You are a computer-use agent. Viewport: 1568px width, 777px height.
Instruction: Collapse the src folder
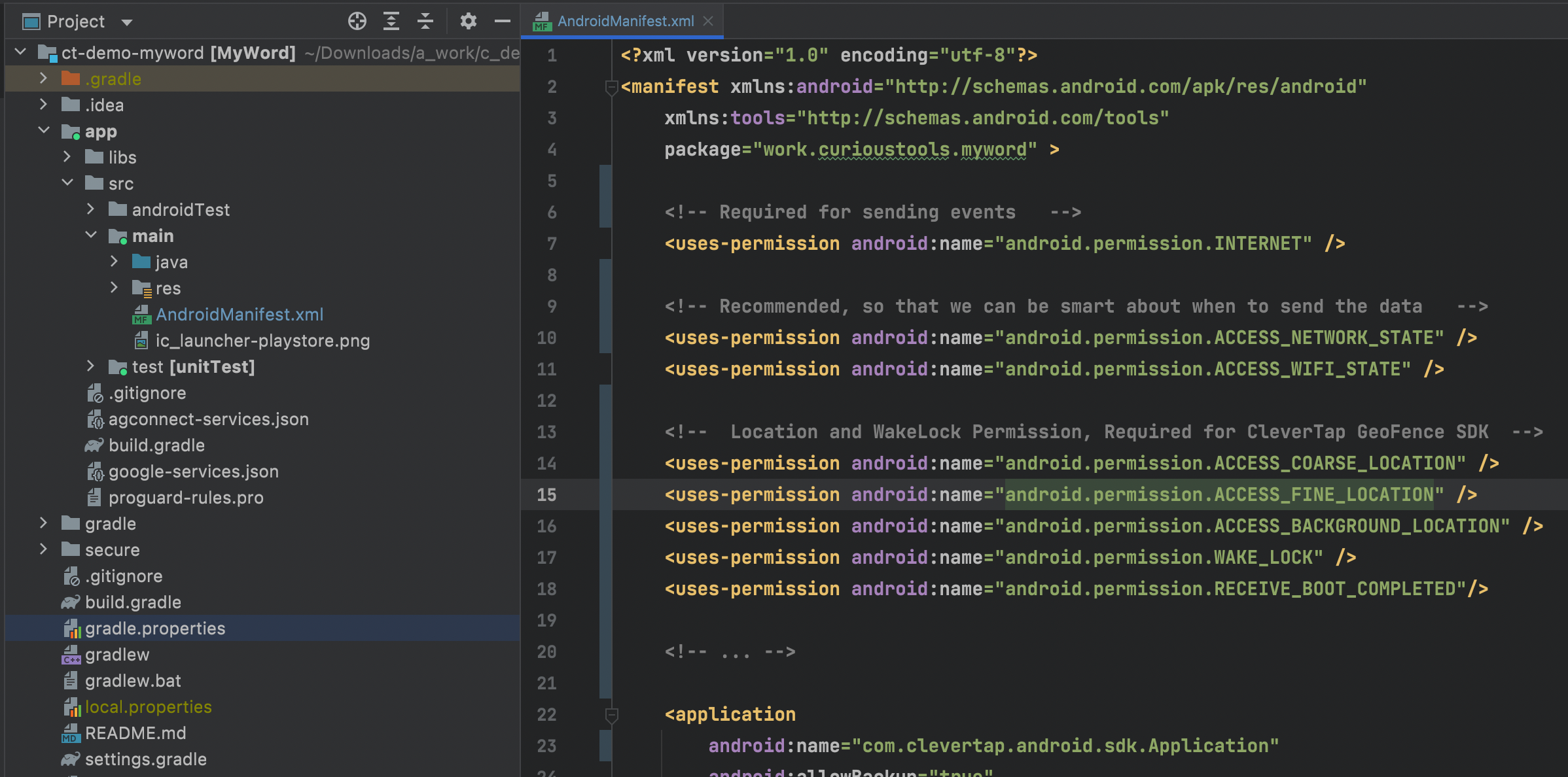67,182
